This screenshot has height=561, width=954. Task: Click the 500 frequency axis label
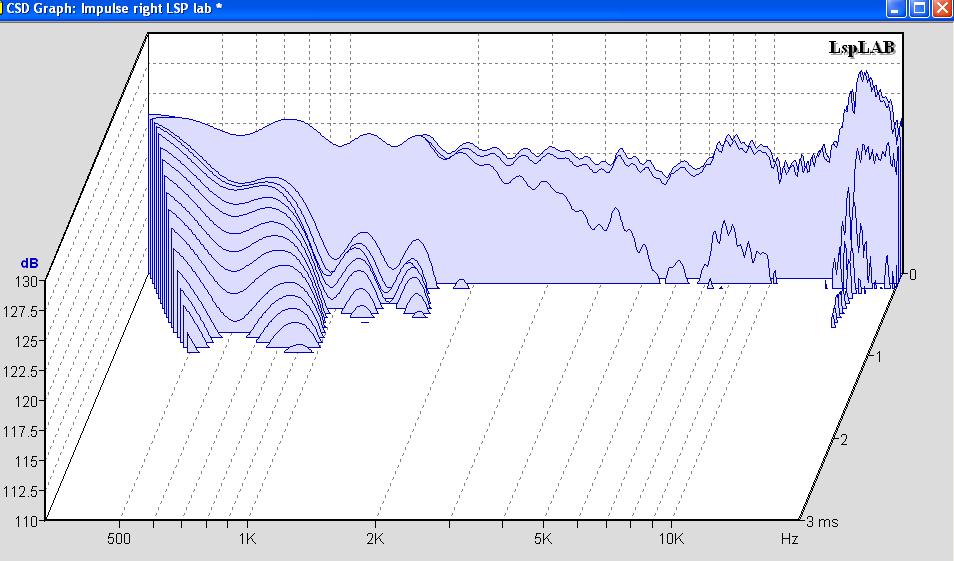[119, 538]
